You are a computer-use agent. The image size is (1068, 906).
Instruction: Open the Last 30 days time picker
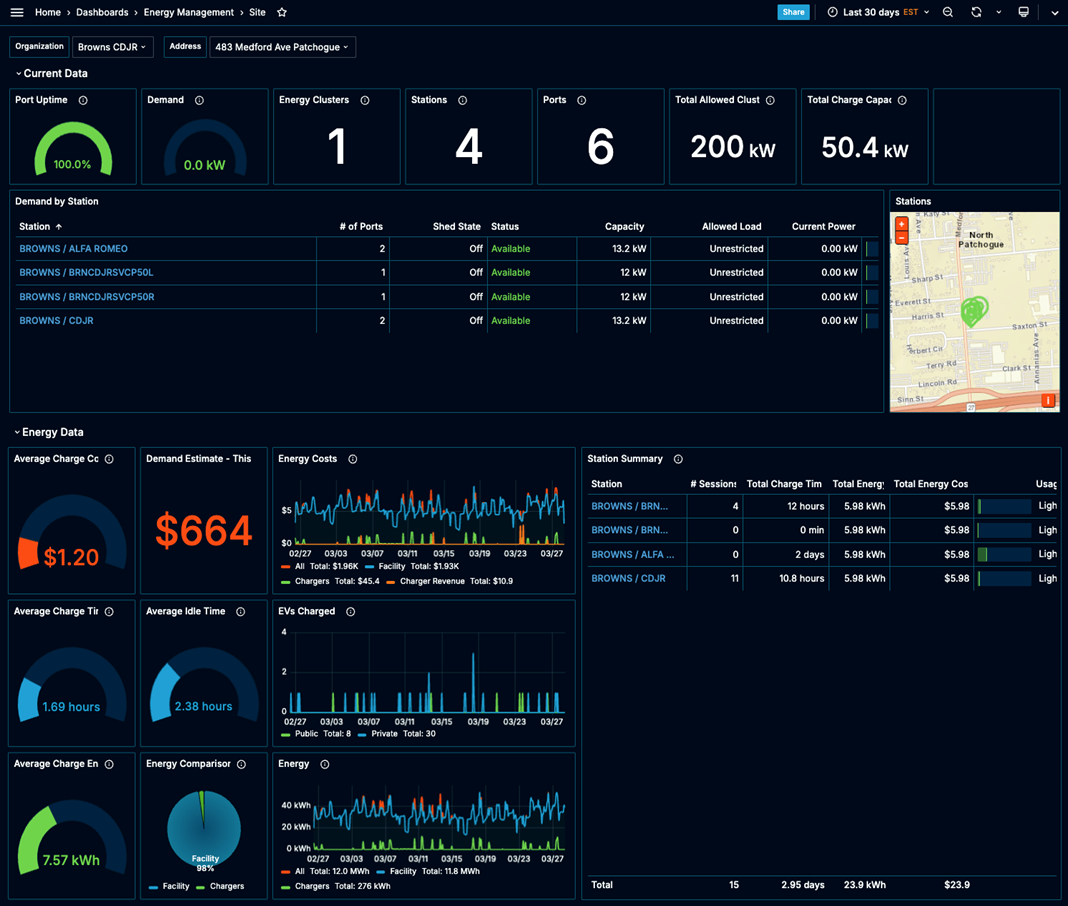pos(877,12)
